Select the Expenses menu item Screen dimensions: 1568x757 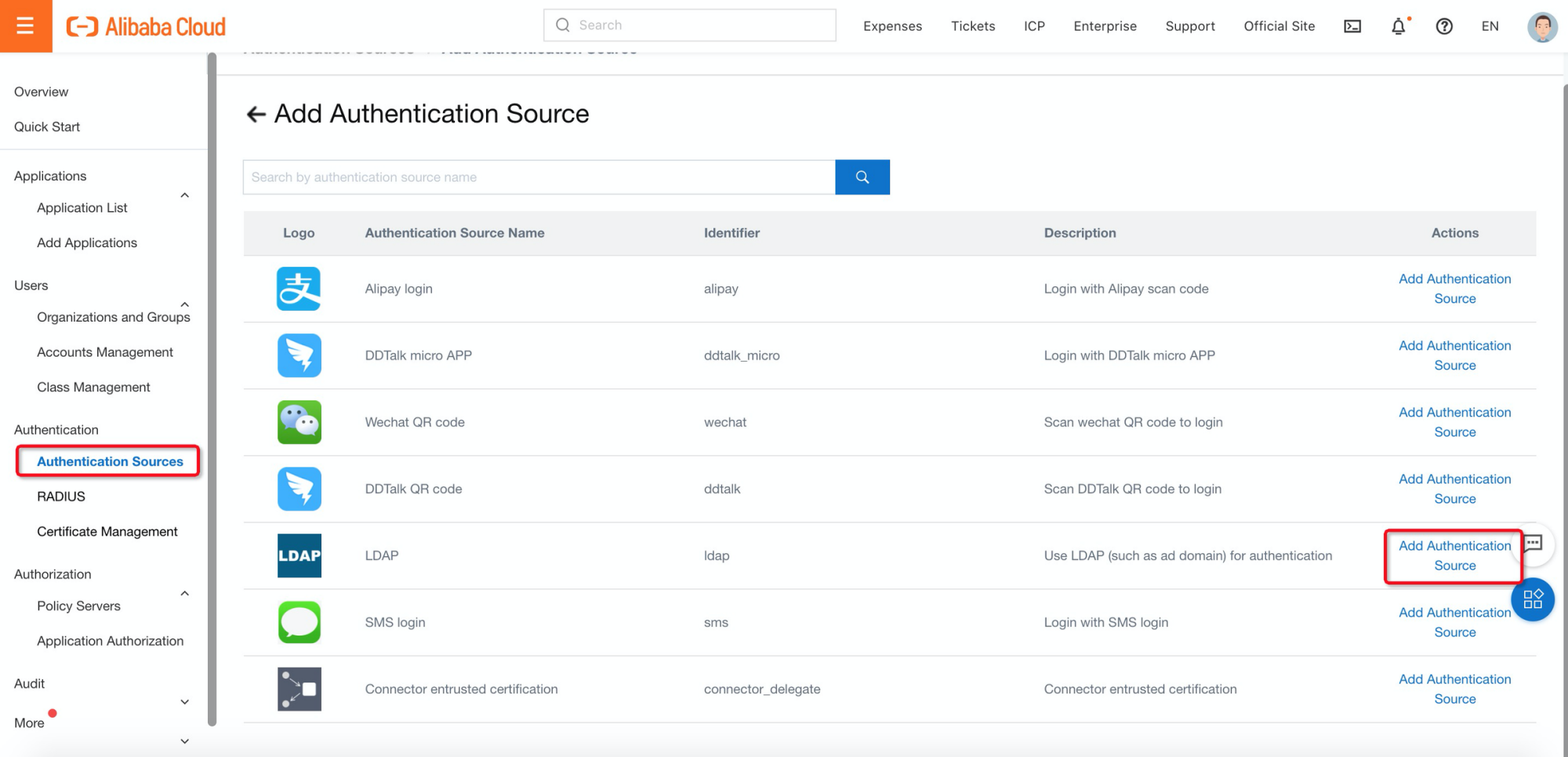pyautogui.click(x=892, y=26)
